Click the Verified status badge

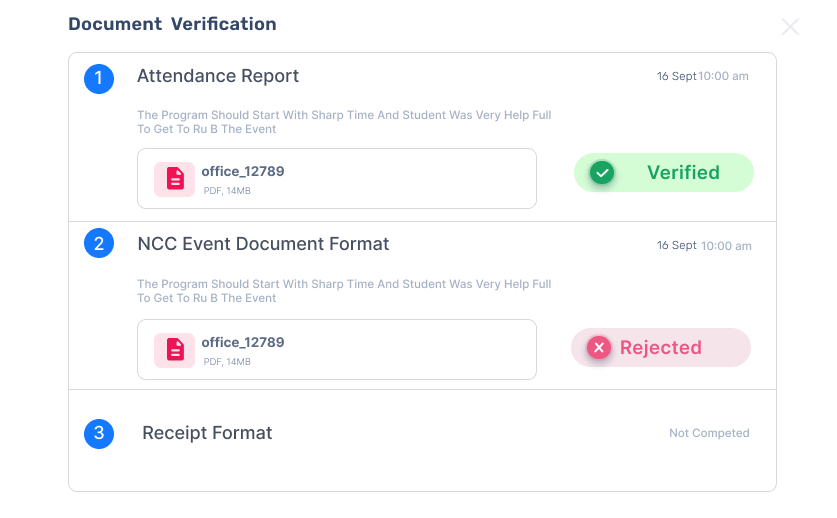(x=664, y=172)
